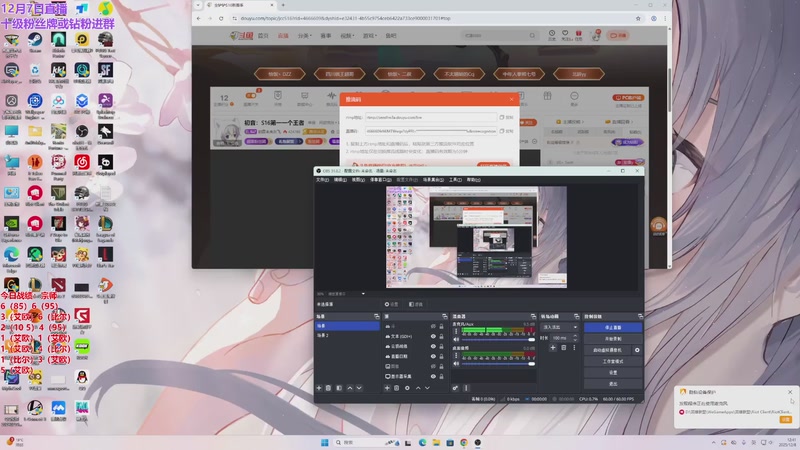Increase transition duration with stepper arrow
The height and width of the screenshot is (450, 800).
(575, 336)
